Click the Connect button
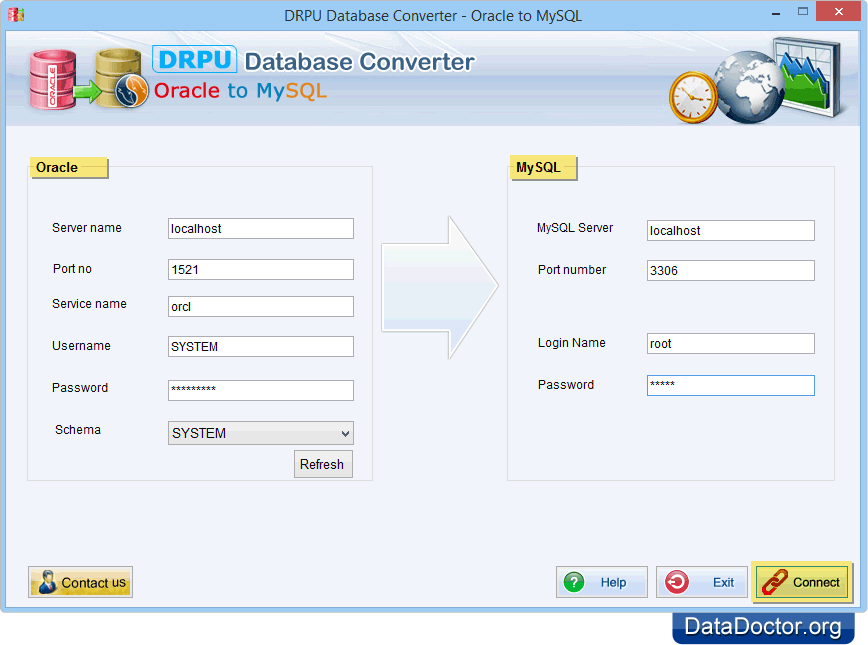This screenshot has height=645, width=868. coord(802,582)
